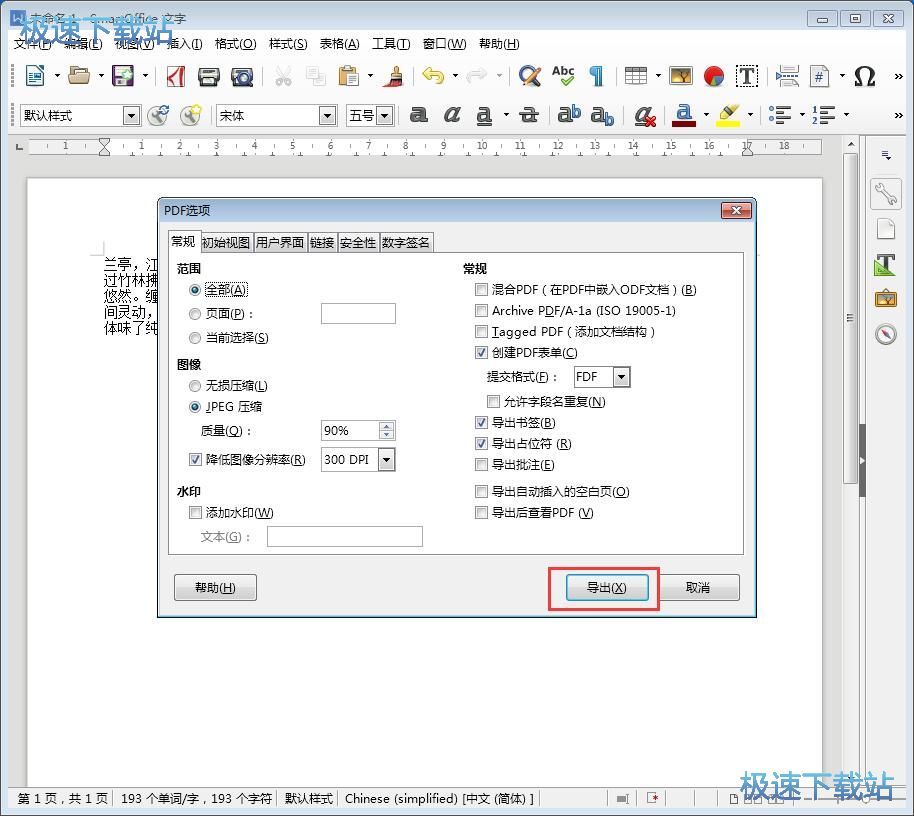Select the 页面(P) range radio button
914x816 pixels.
tap(194, 313)
